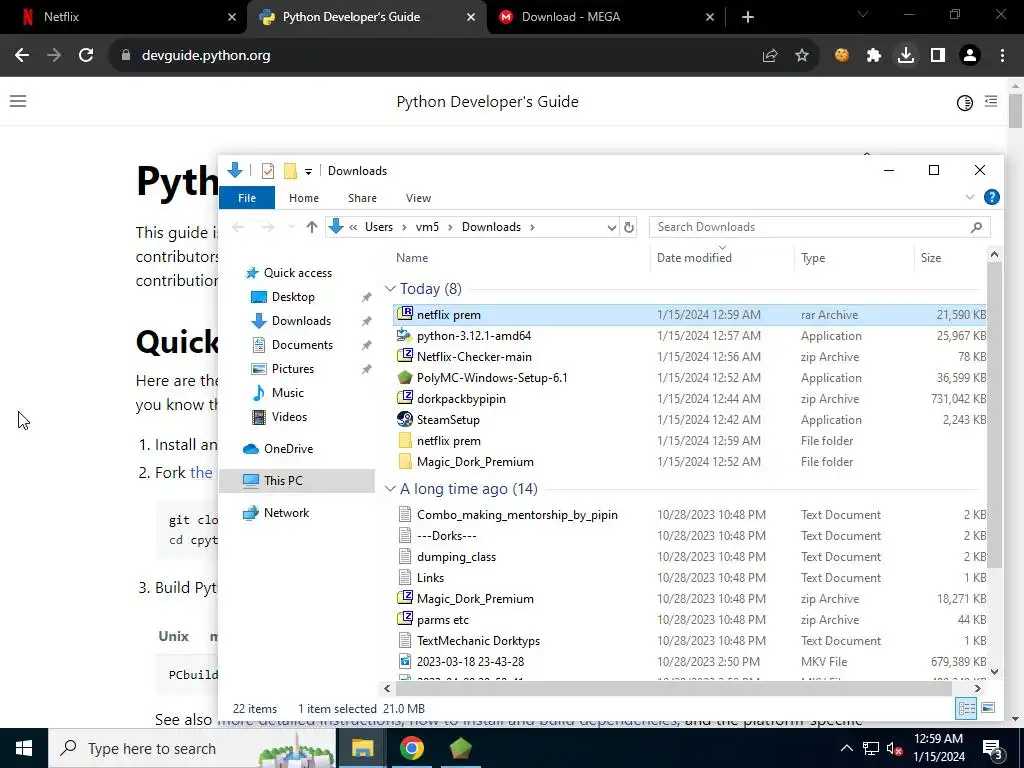Click New Folder quick access toolbar icon

(x=290, y=171)
